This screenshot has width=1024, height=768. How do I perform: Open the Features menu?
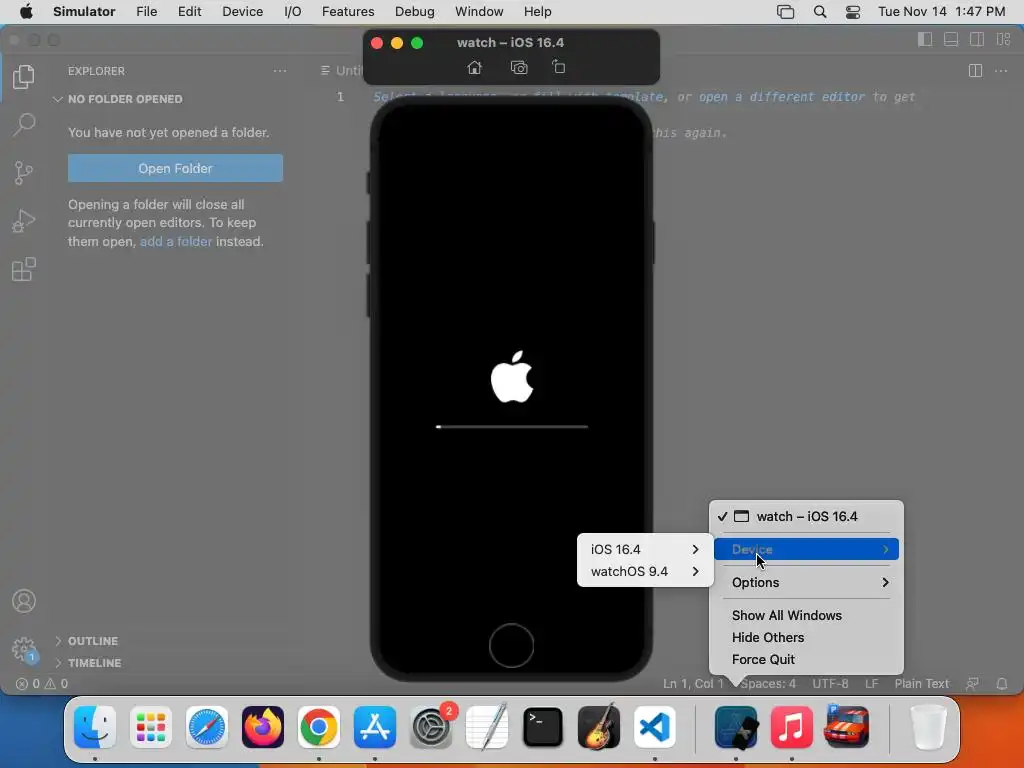click(x=348, y=12)
